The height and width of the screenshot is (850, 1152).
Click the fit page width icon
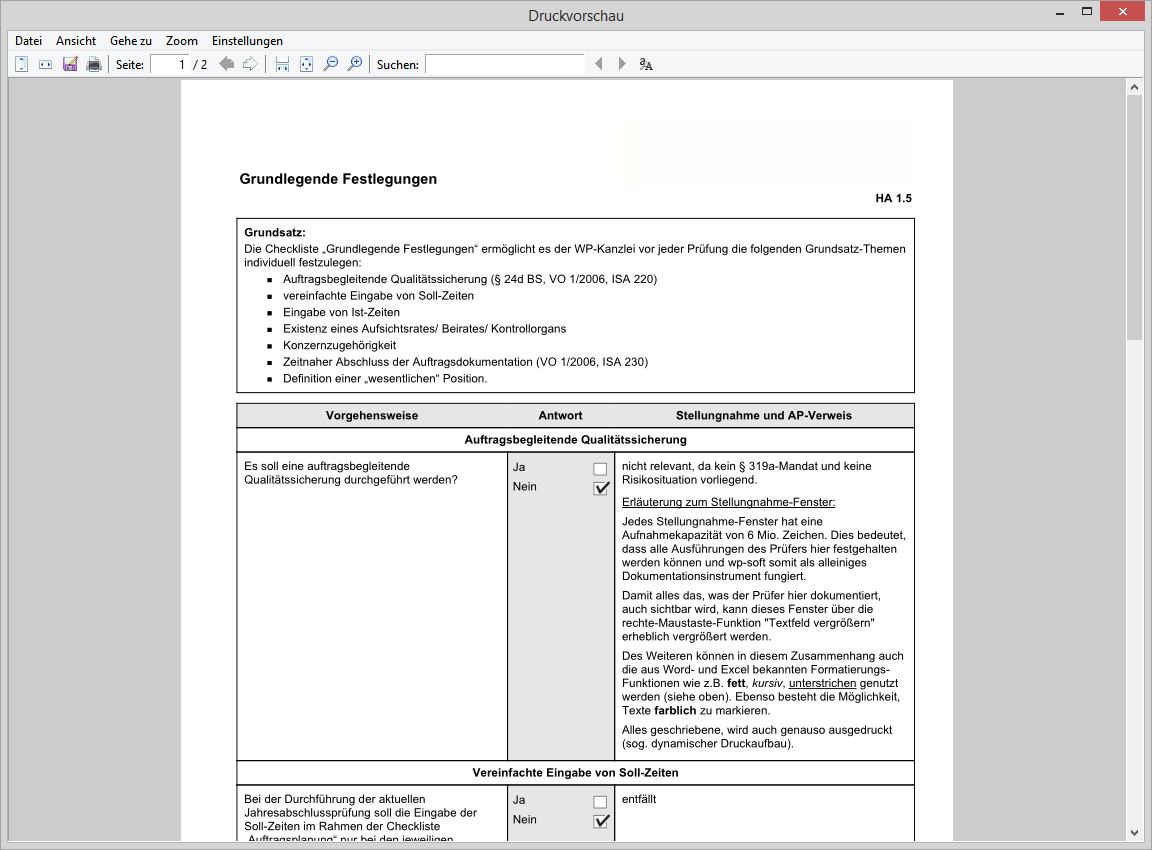pos(45,64)
